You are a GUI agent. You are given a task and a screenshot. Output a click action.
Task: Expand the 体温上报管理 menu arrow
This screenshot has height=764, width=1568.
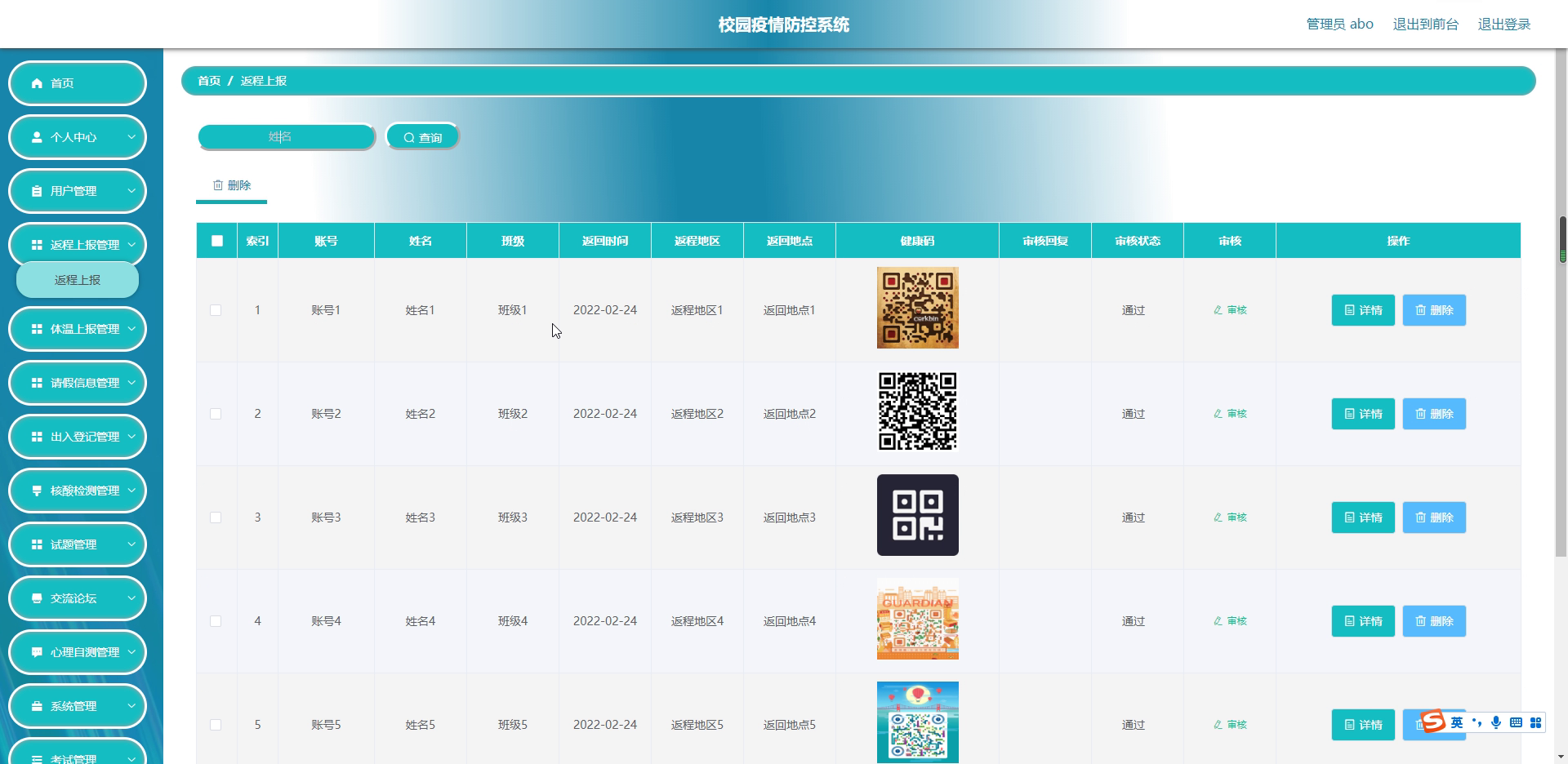click(131, 329)
